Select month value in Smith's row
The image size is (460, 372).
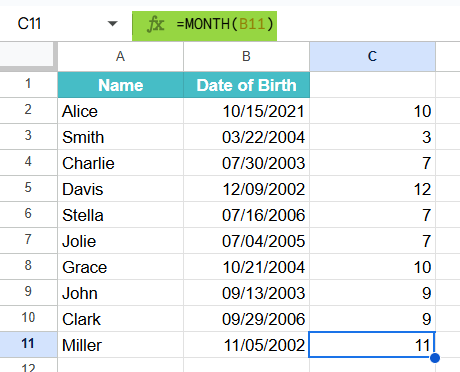tap(372, 137)
